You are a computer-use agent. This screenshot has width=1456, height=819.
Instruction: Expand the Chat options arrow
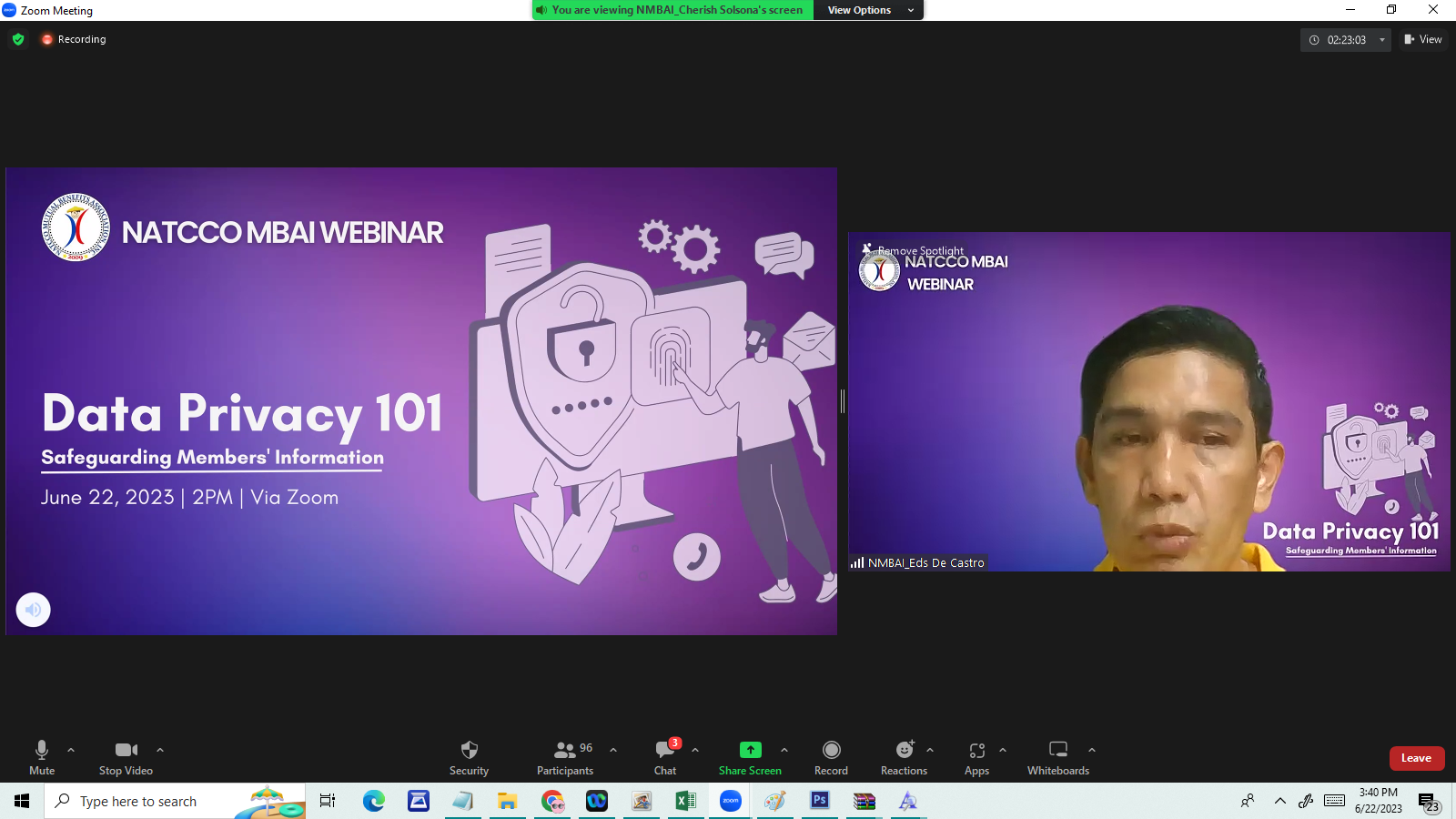tap(695, 750)
